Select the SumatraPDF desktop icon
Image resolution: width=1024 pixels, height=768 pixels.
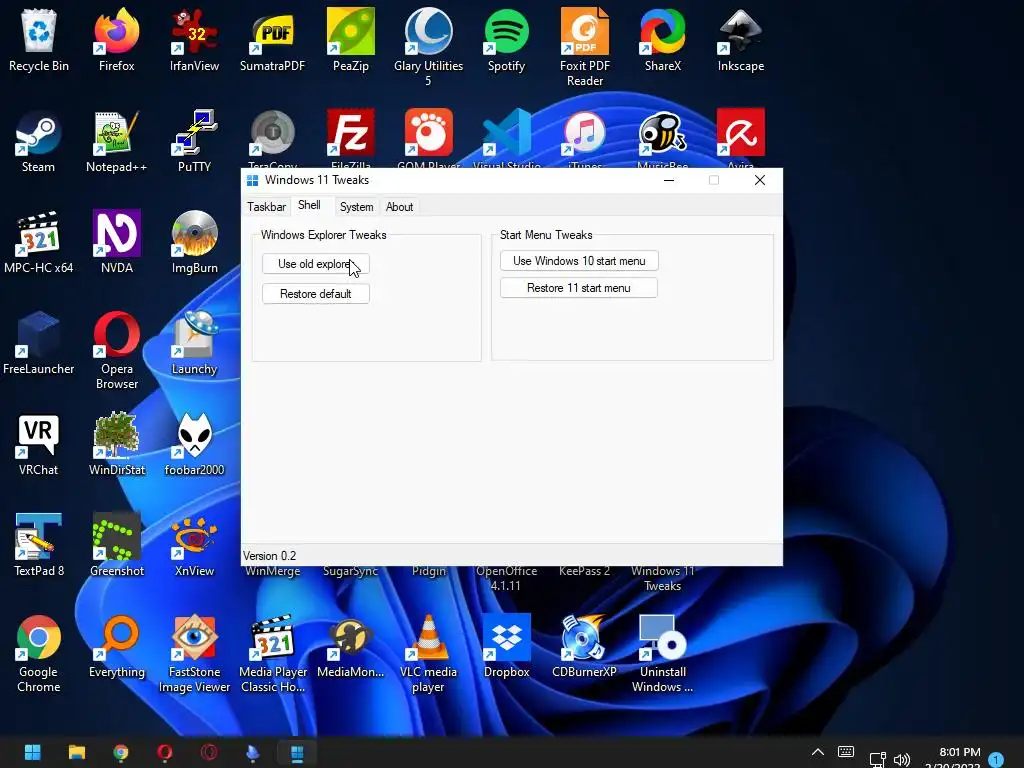coord(272,40)
